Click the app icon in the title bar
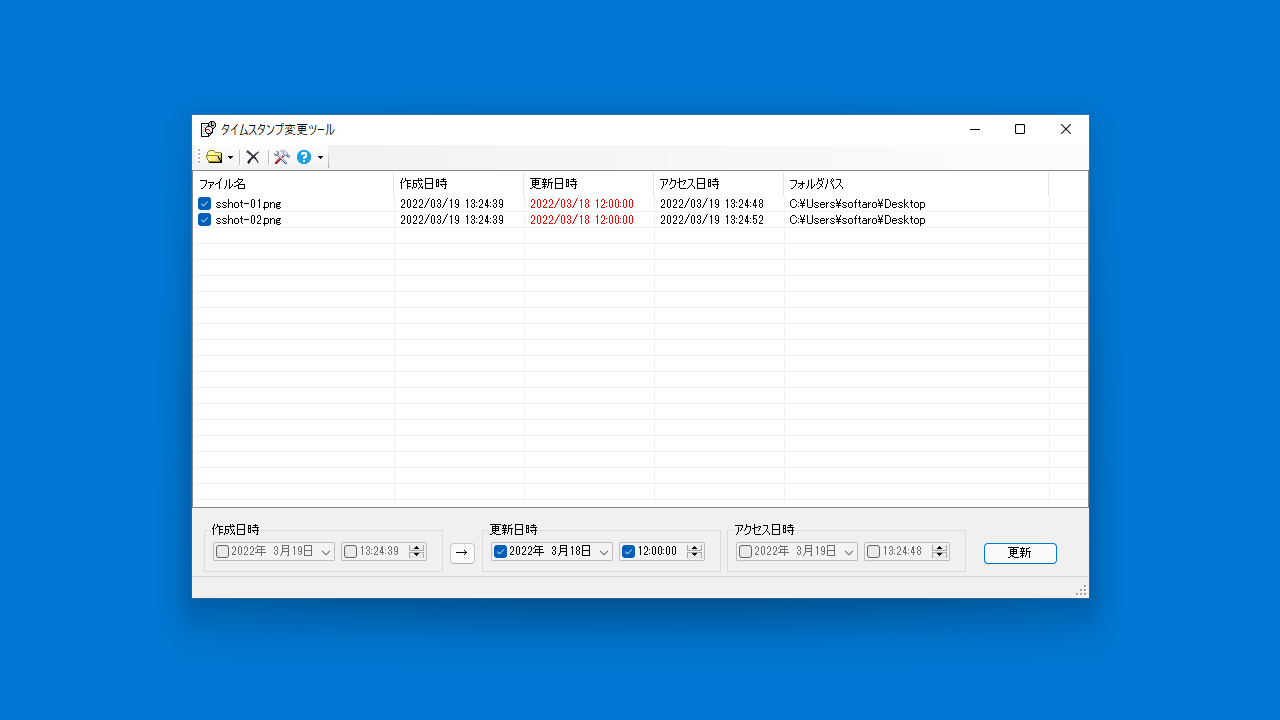The height and width of the screenshot is (720, 1280). [208, 129]
